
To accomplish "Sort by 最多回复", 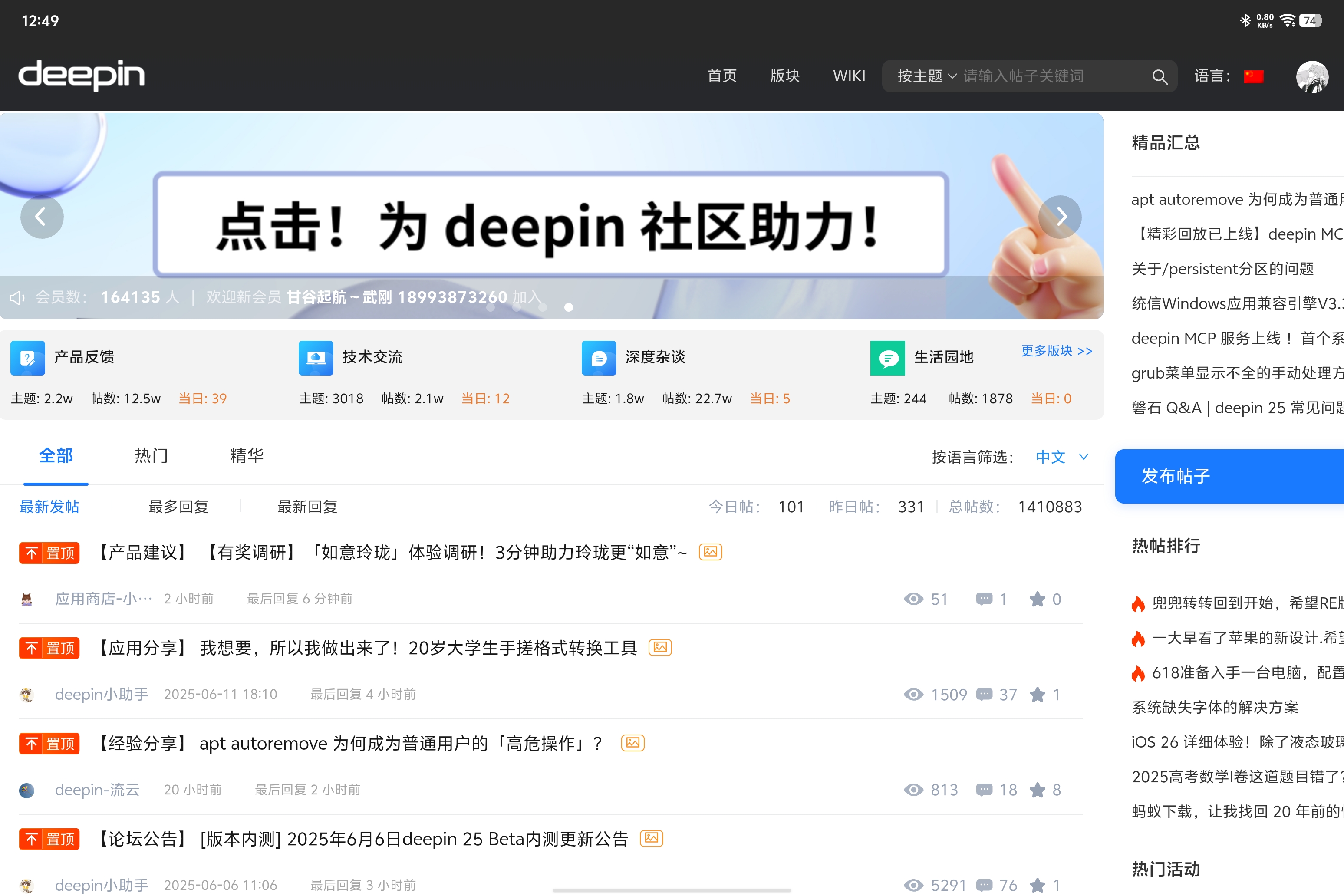I will (178, 506).
